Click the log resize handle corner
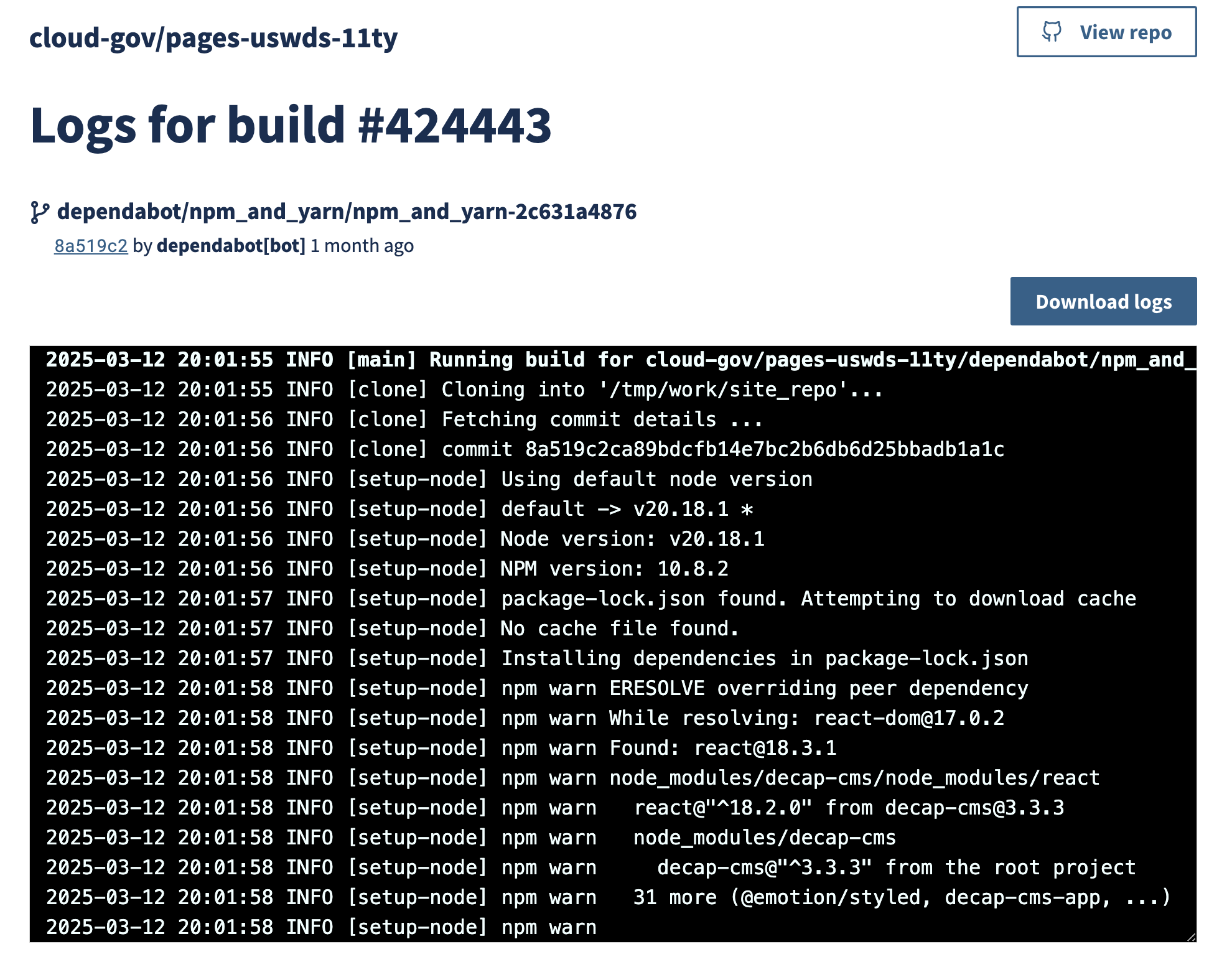 tap(1191, 937)
